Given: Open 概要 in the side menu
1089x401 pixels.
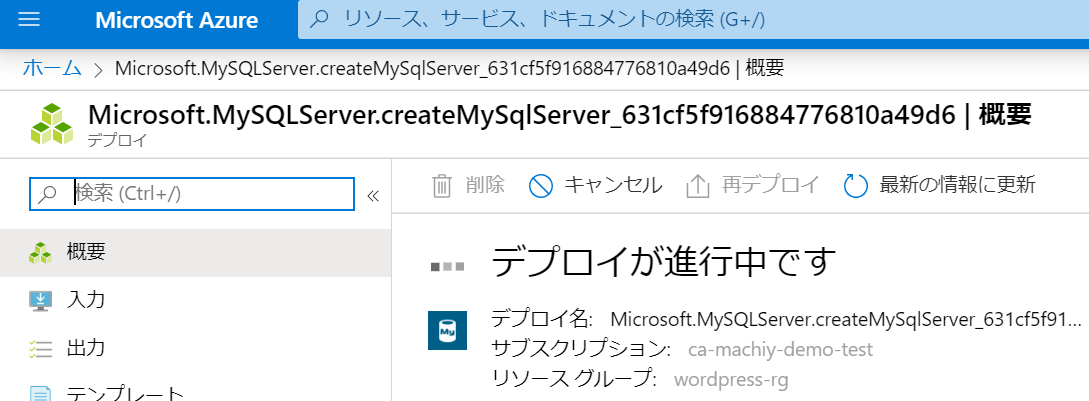Looking at the screenshot, I should [x=86, y=252].
